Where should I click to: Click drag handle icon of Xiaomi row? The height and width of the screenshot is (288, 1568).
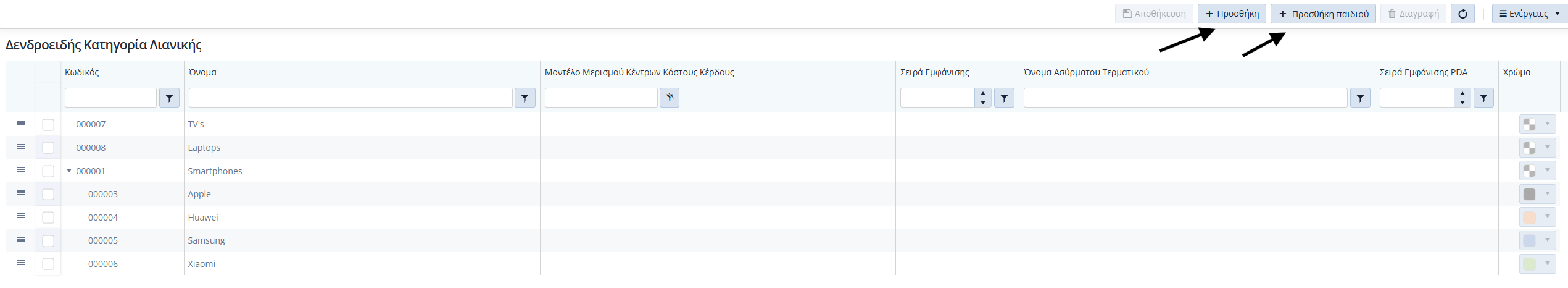[21, 263]
